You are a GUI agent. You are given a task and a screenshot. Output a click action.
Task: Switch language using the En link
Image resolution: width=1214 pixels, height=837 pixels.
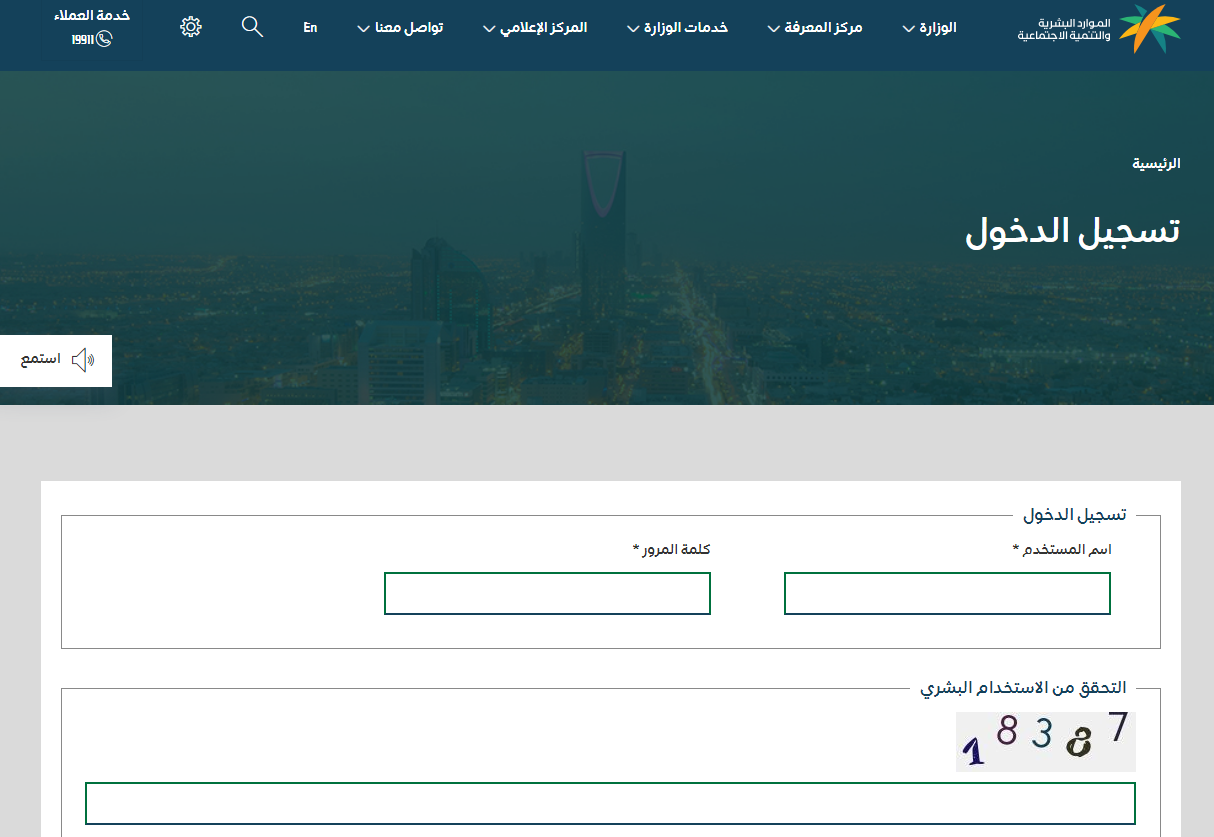coord(310,28)
